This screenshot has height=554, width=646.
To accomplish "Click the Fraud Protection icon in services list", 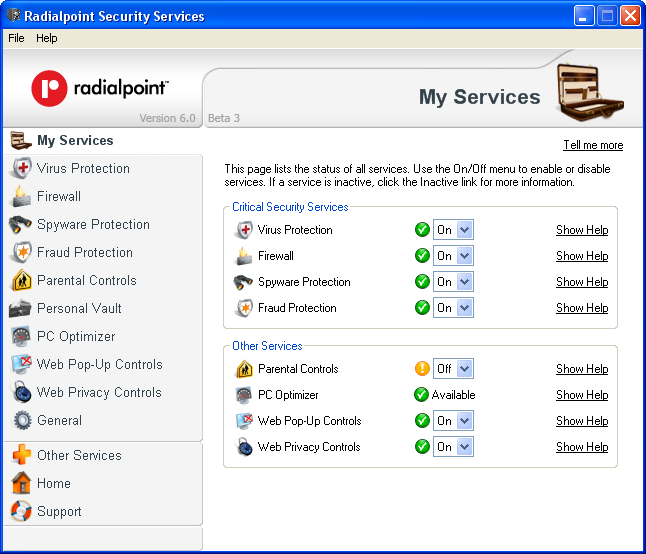I will 245,308.
